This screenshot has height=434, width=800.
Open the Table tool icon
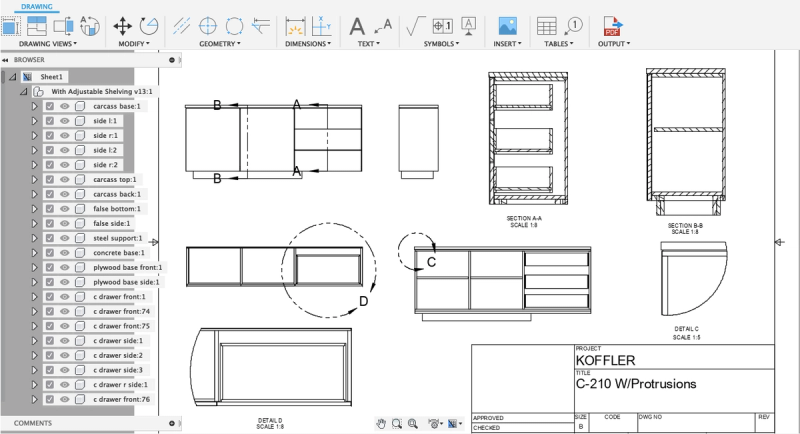click(546, 26)
